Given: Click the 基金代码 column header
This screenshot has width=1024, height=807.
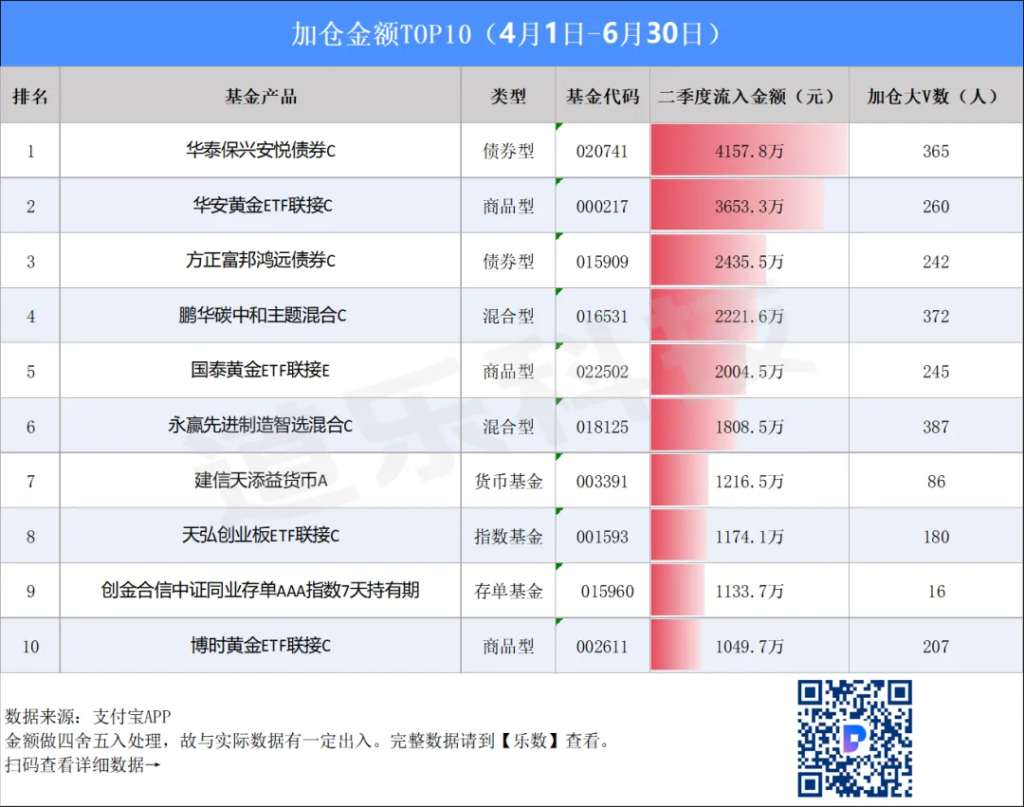Looking at the screenshot, I should [x=602, y=97].
